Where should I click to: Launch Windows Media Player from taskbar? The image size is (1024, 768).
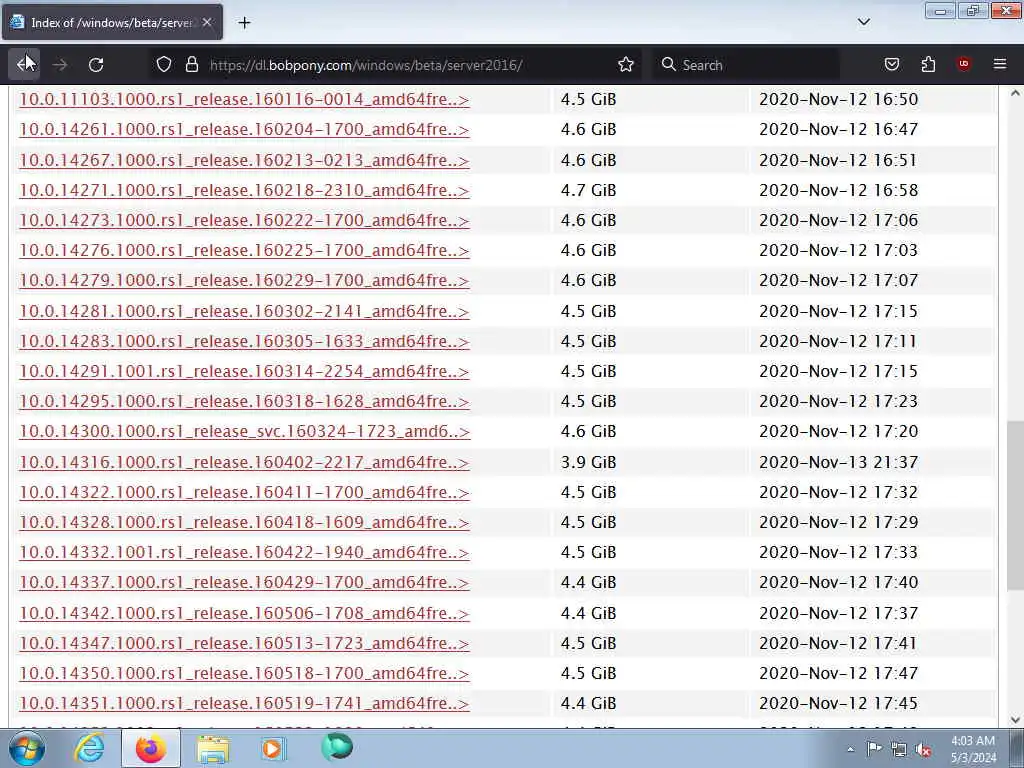click(x=273, y=748)
